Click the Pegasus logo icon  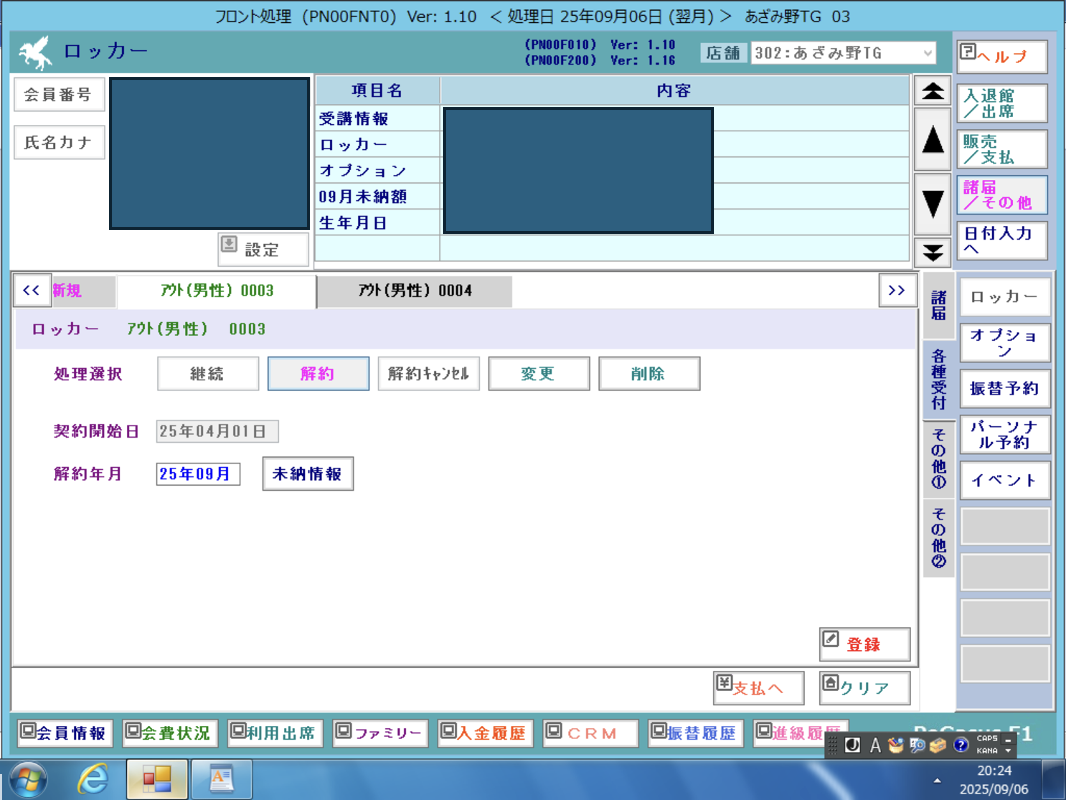point(36,52)
